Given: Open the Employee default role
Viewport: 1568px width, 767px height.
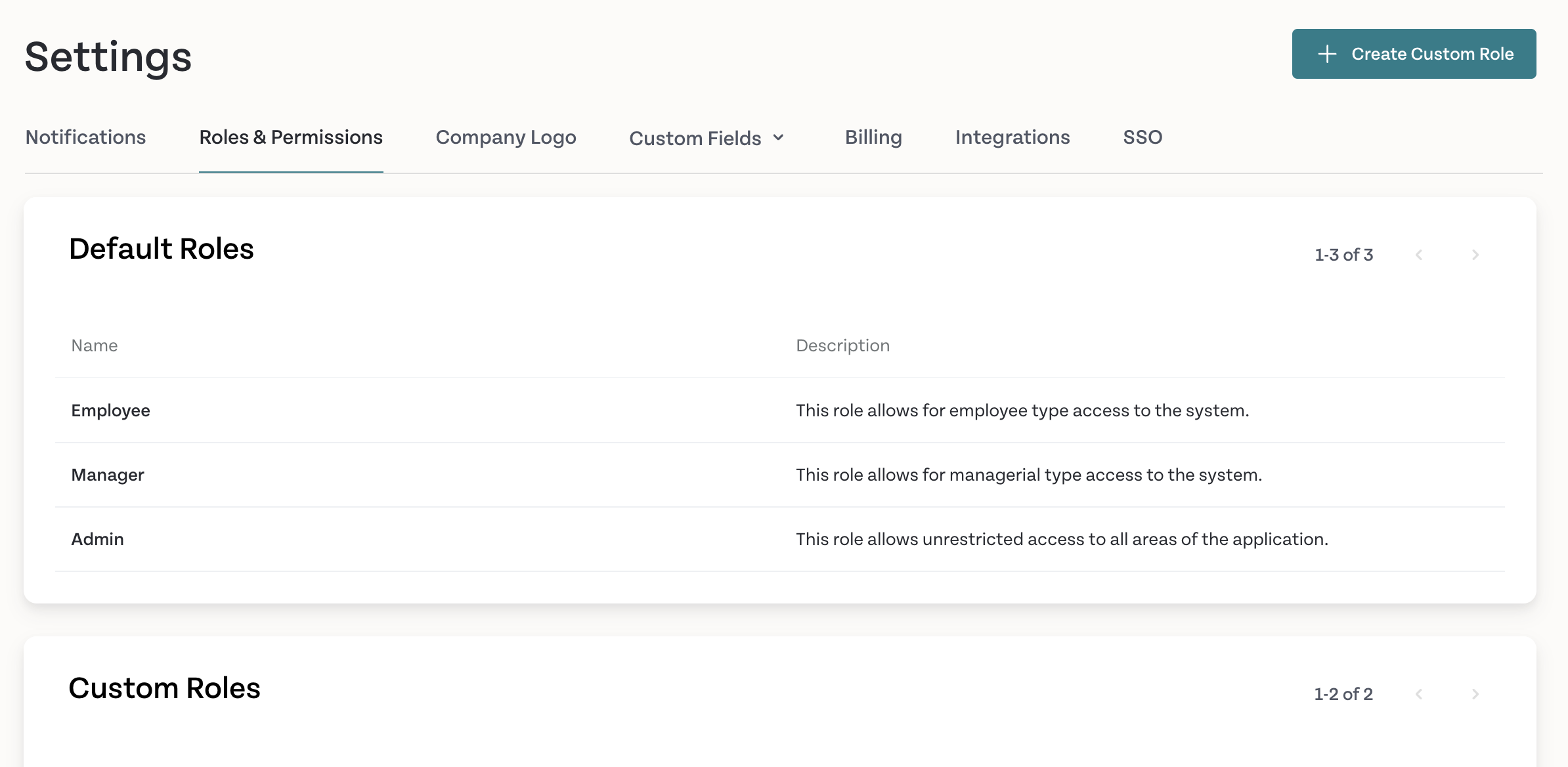Looking at the screenshot, I should click(x=780, y=410).
